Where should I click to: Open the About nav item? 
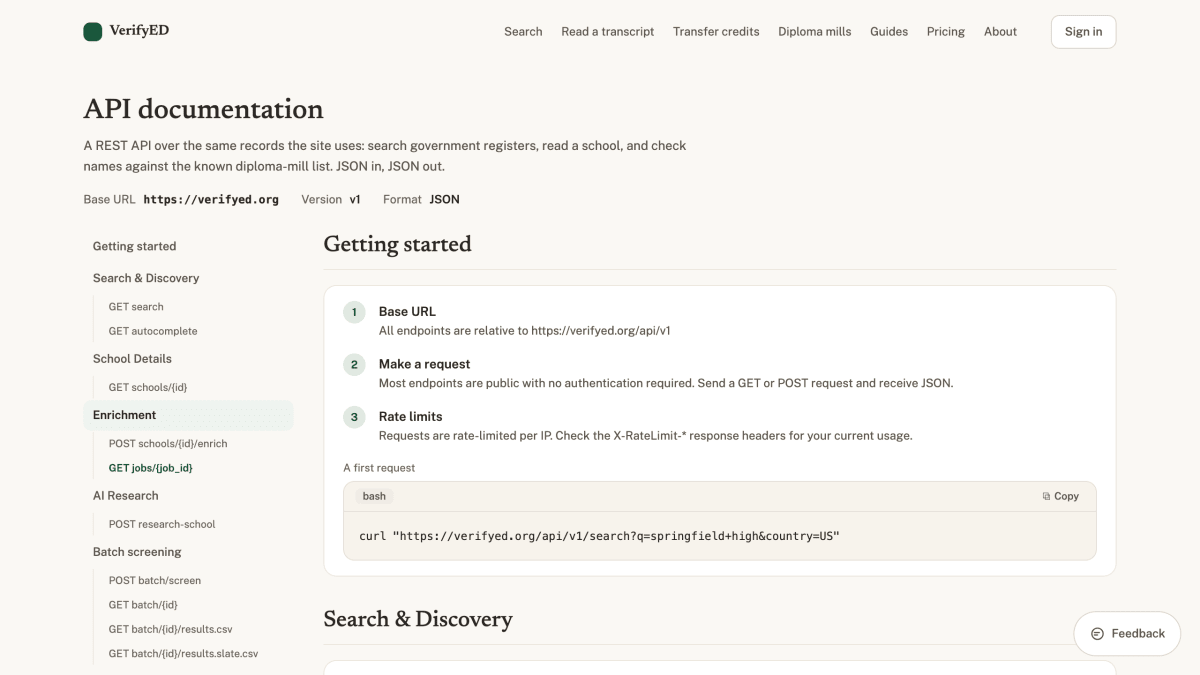pyautogui.click(x=1000, y=32)
